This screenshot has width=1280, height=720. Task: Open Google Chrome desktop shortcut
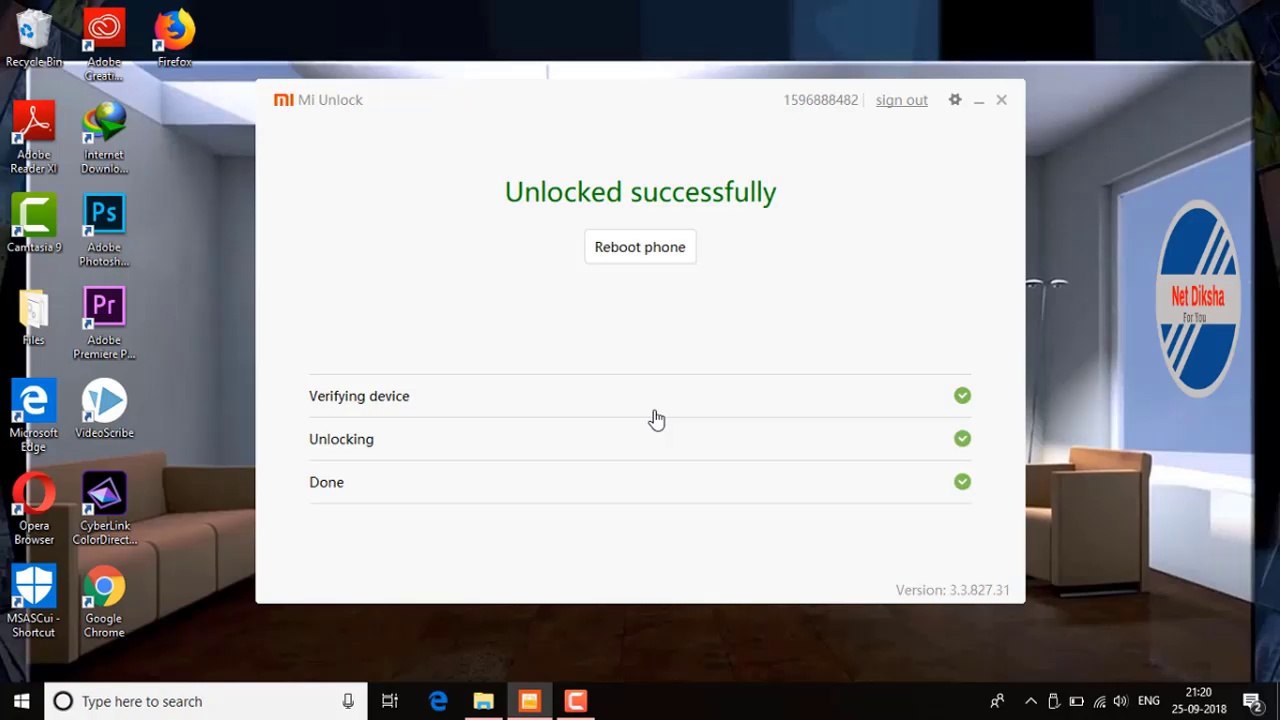[x=104, y=603]
